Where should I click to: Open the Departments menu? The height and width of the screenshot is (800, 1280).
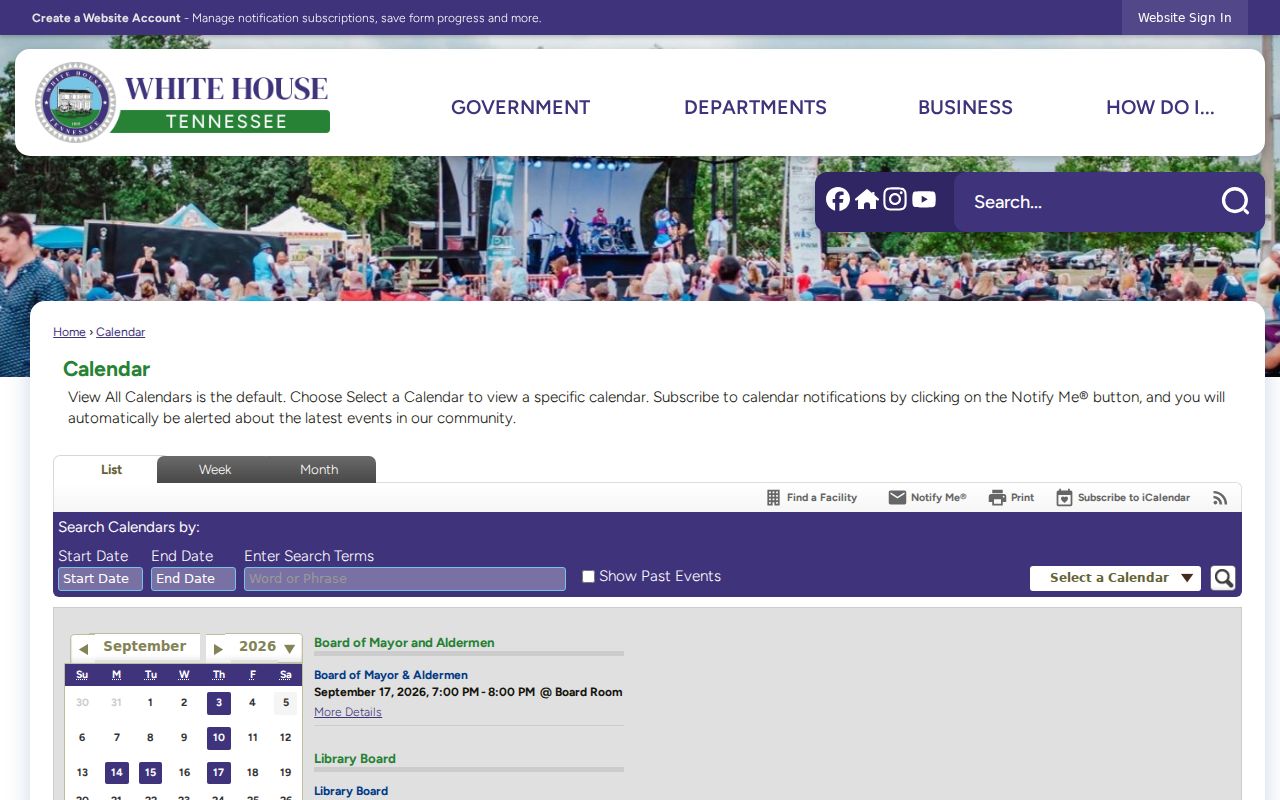click(x=755, y=107)
